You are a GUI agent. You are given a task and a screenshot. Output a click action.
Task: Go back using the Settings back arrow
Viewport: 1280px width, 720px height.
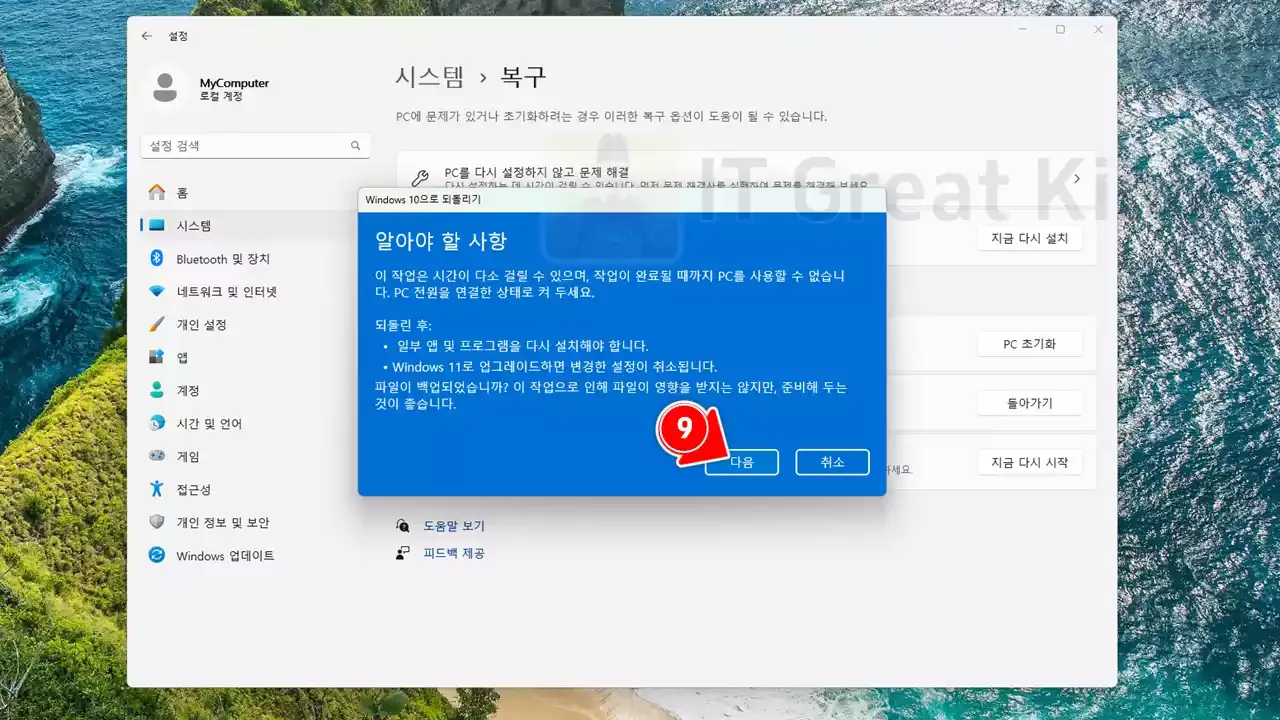[x=147, y=36]
